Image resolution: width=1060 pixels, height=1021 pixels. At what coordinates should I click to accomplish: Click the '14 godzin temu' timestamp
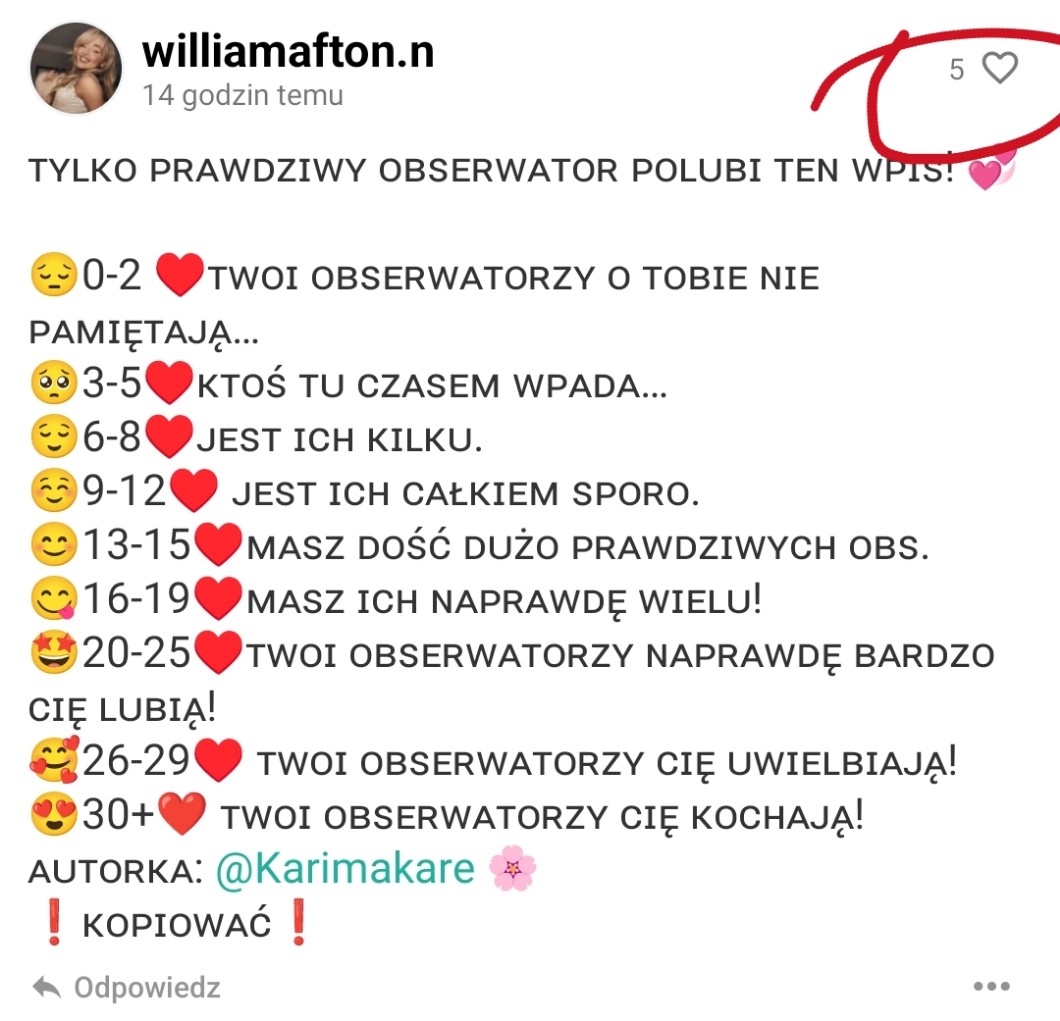[x=243, y=95]
